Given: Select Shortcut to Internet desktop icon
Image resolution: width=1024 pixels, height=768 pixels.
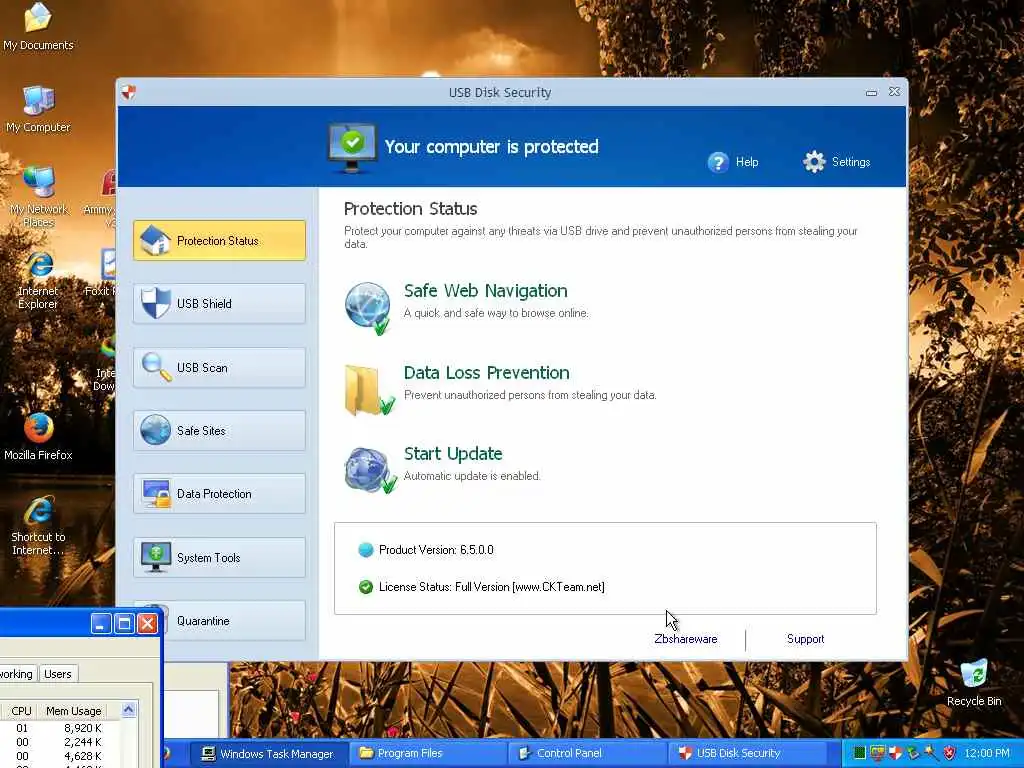Looking at the screenshot, I should tap(38, 526).
